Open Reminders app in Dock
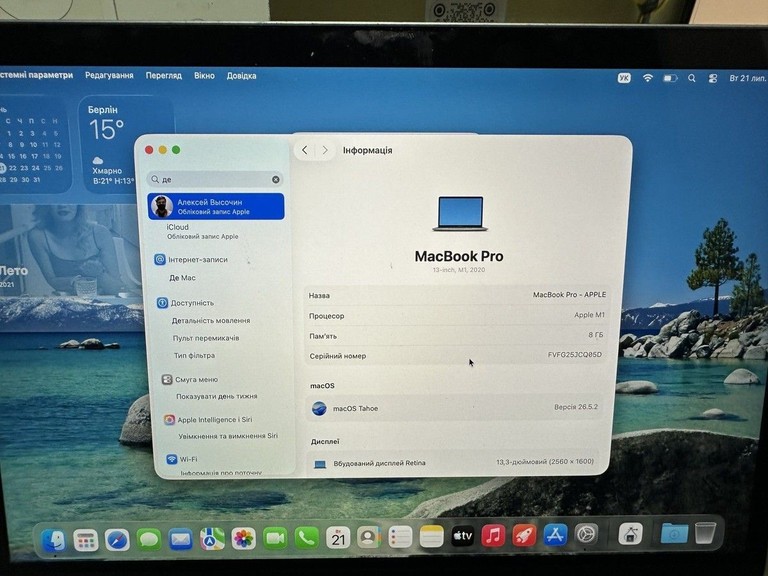This screenshot has width=768, height=576. click(400, 537)
